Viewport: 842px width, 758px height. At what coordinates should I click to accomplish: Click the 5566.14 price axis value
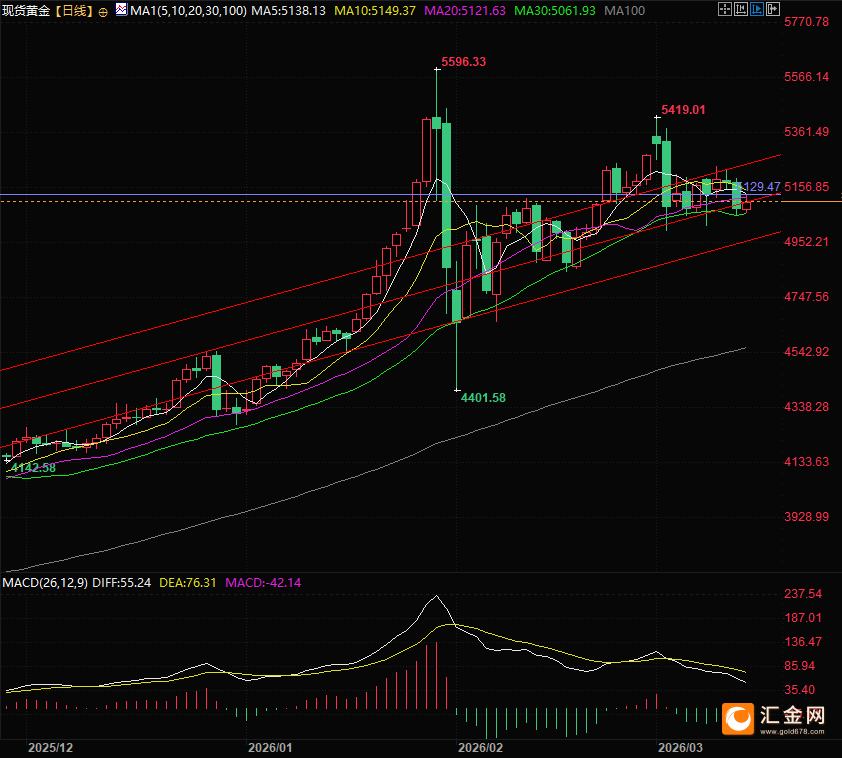(x=807, y=77)
